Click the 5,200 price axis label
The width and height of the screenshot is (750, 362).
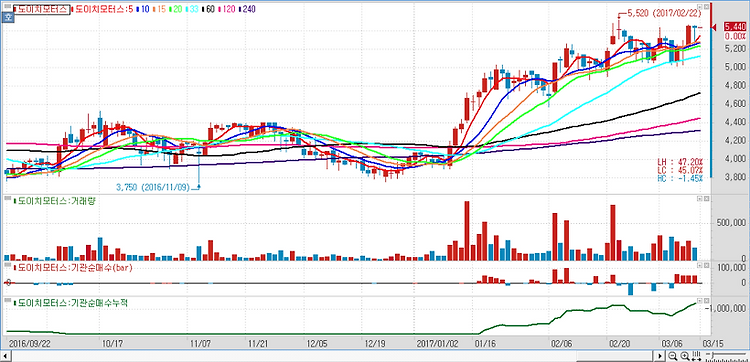pos(736,49)
